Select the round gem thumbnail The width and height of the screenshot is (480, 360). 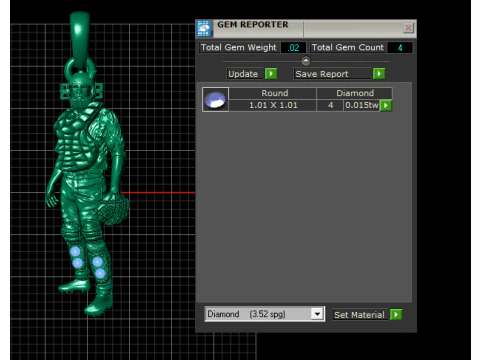215,99
